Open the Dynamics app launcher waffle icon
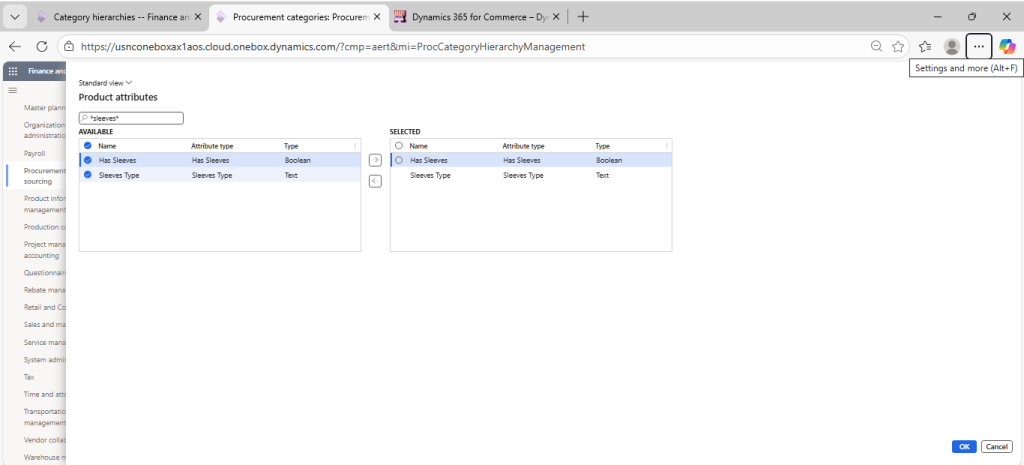 click(x=13, y=71)
